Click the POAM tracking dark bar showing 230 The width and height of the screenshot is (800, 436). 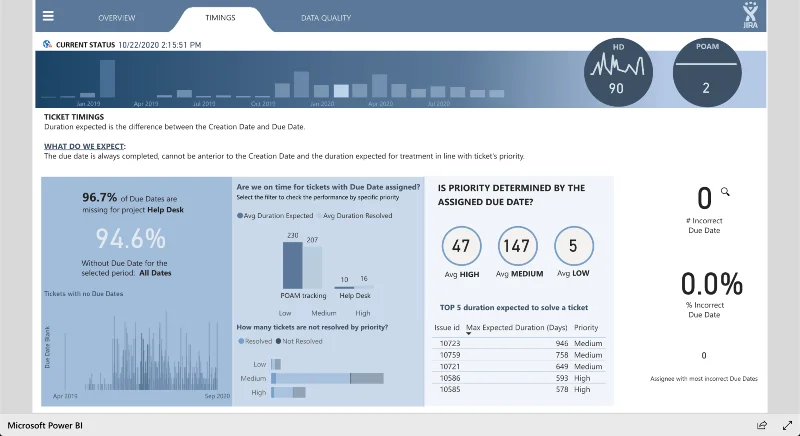coord(292,265)
